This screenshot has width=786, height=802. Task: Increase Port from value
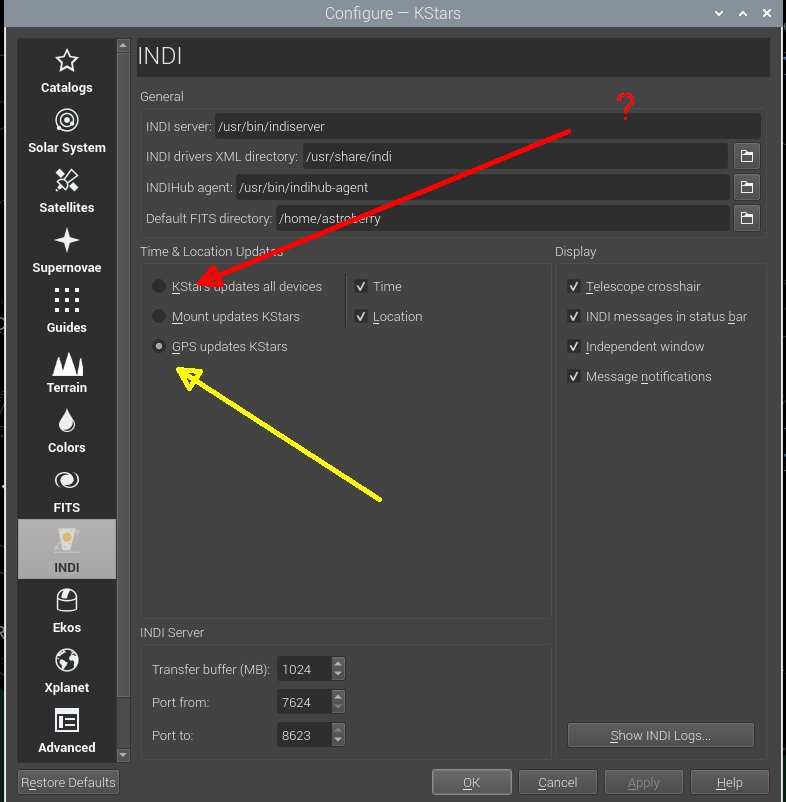tap(338, 696)
